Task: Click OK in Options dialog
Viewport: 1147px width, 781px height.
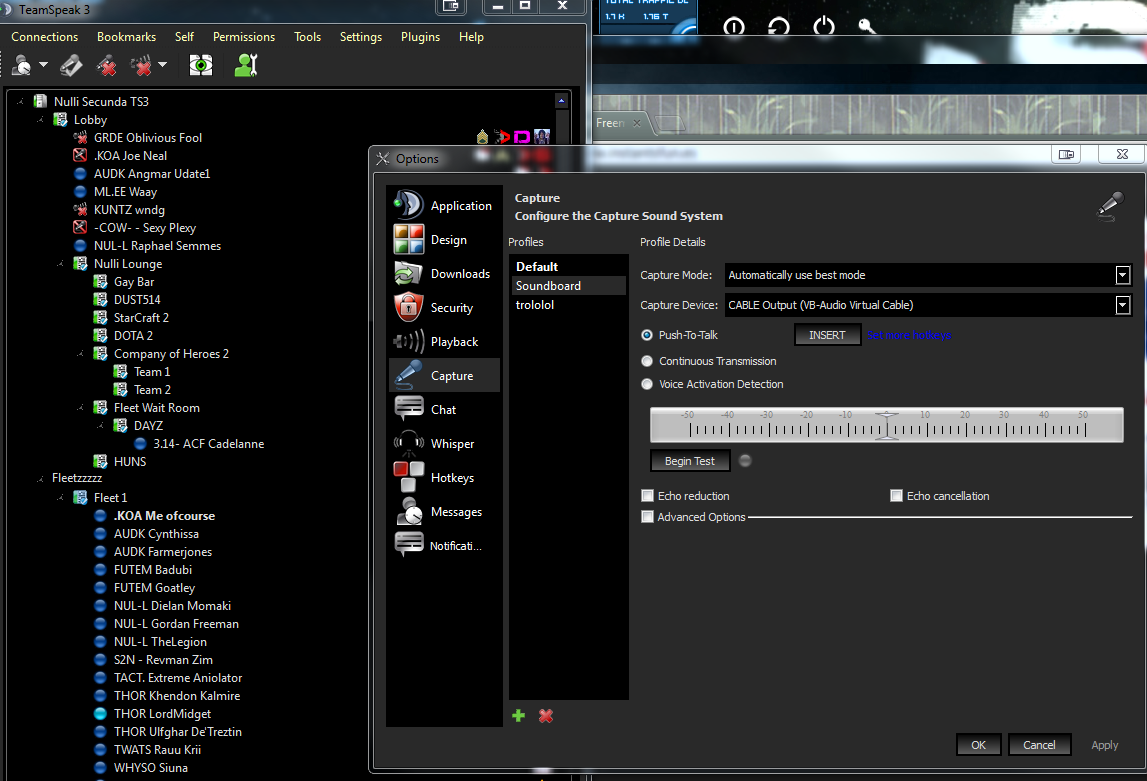Action: pos(978,745)
